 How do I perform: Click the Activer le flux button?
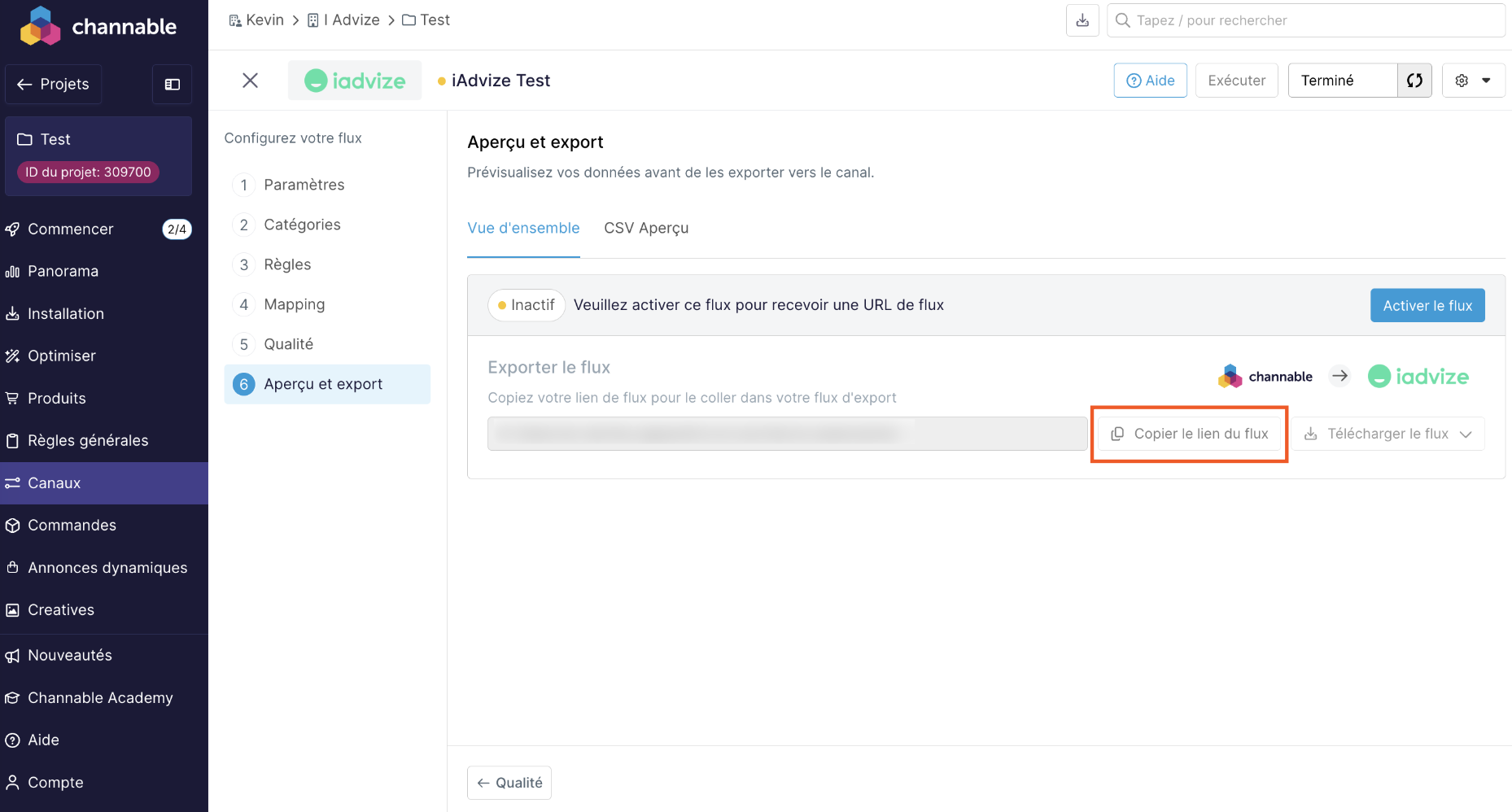[1427, 305]
